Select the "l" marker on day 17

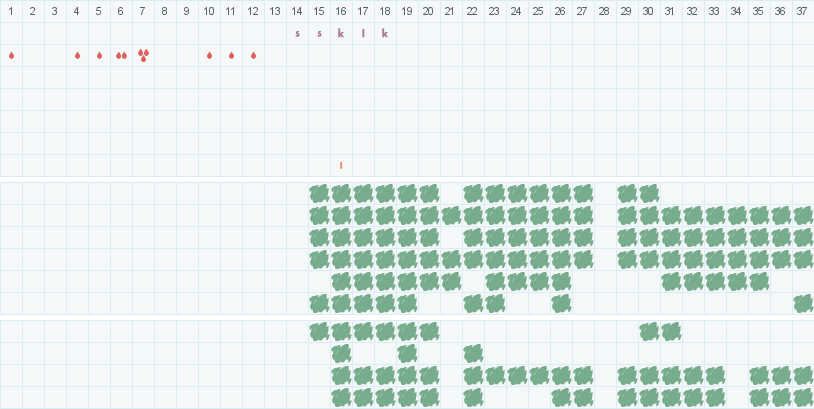click(x=363, y=33)
